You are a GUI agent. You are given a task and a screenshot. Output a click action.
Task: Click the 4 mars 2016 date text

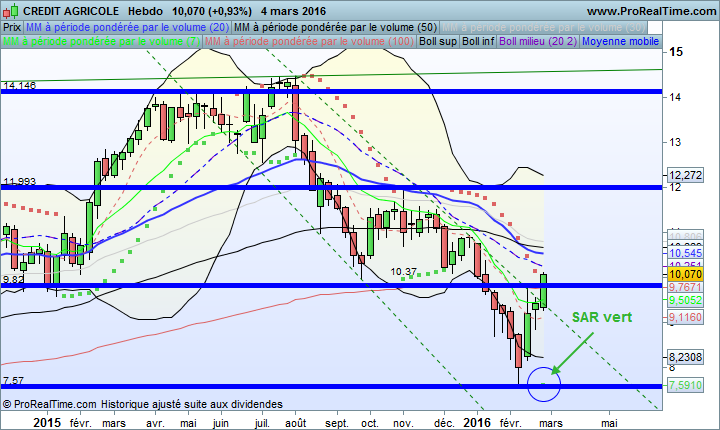[293, 11]
